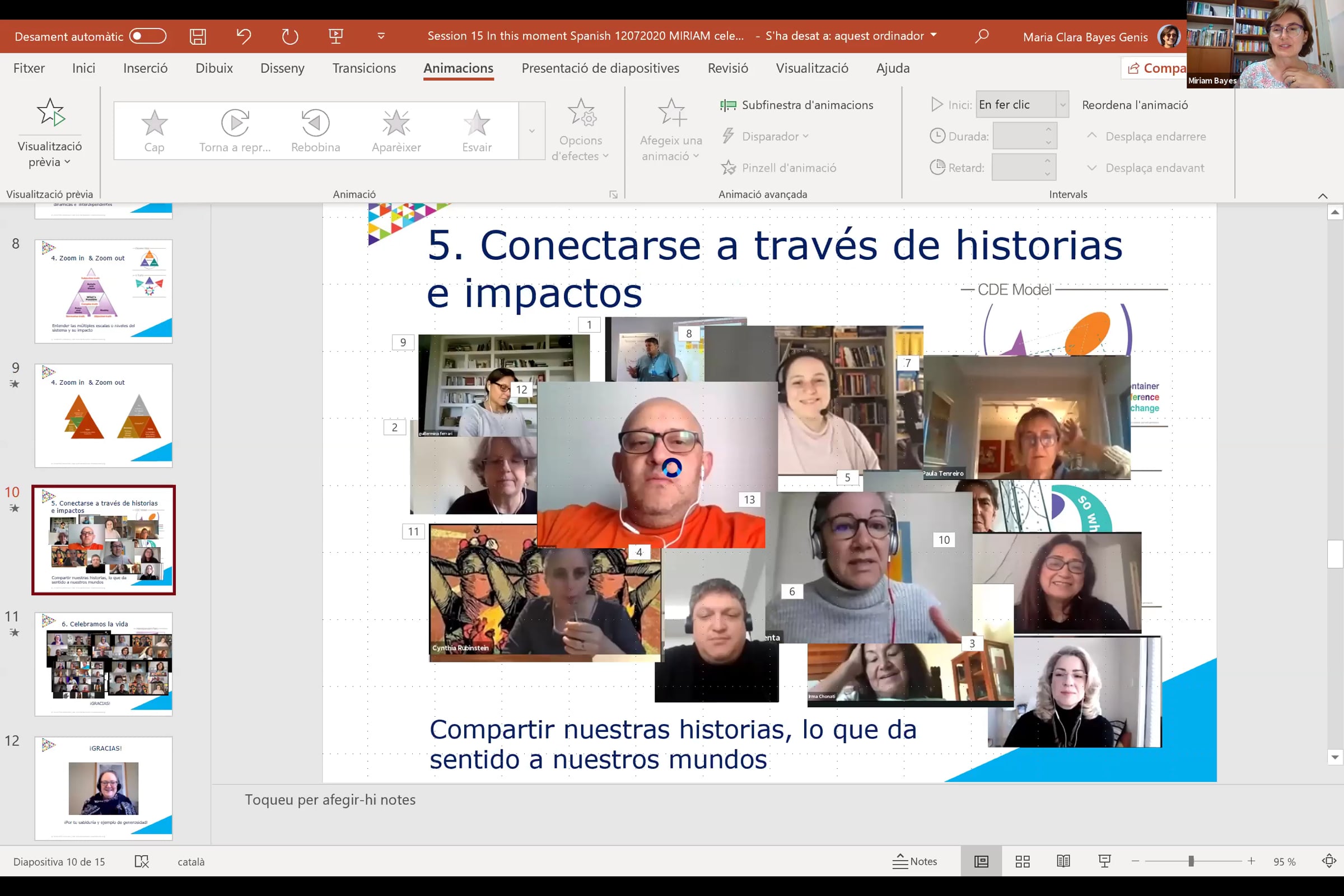Select slide 11 thumbnail Celebramos la vida

(104, 664)
